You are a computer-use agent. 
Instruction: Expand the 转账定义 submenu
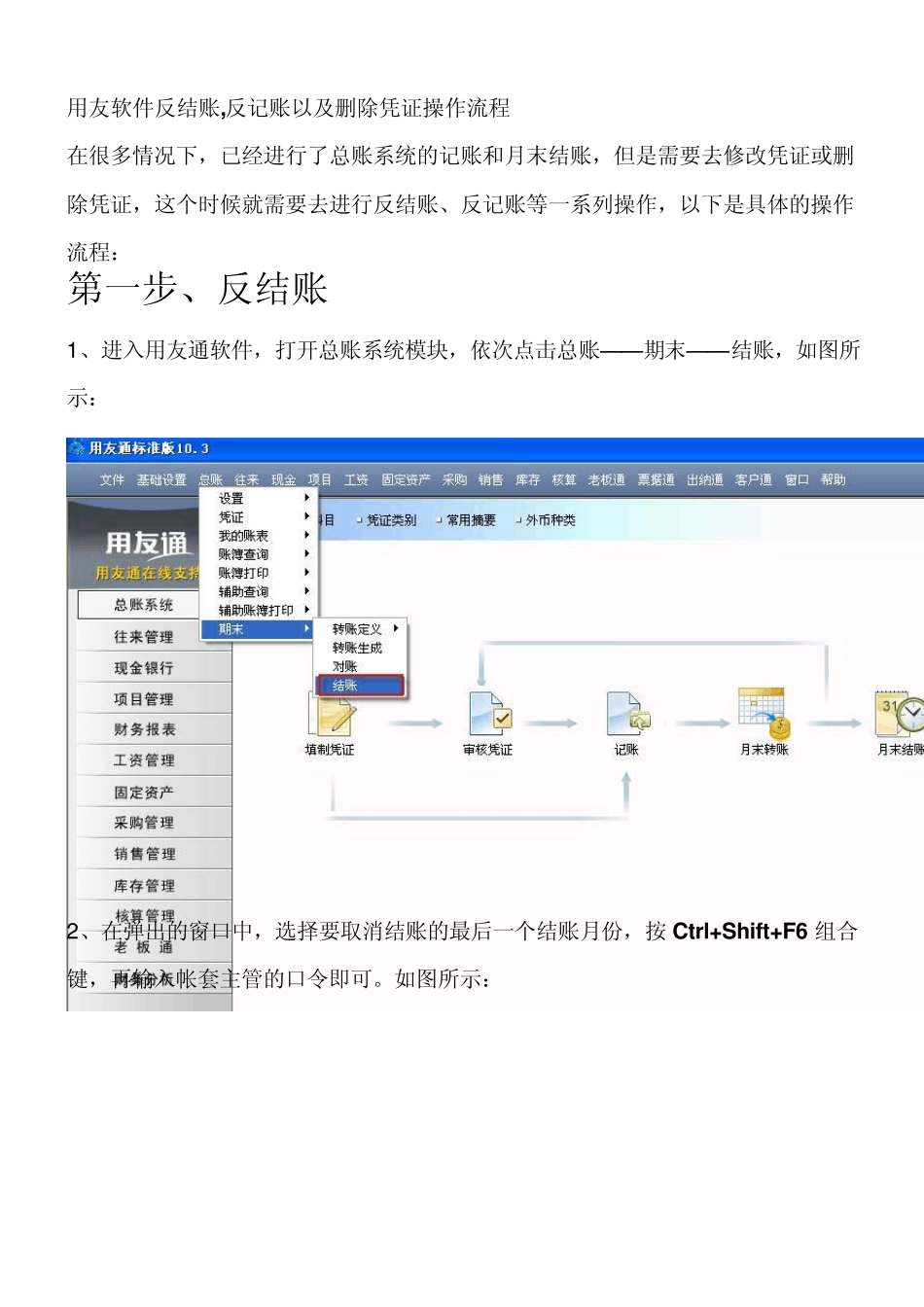[361, 629]
